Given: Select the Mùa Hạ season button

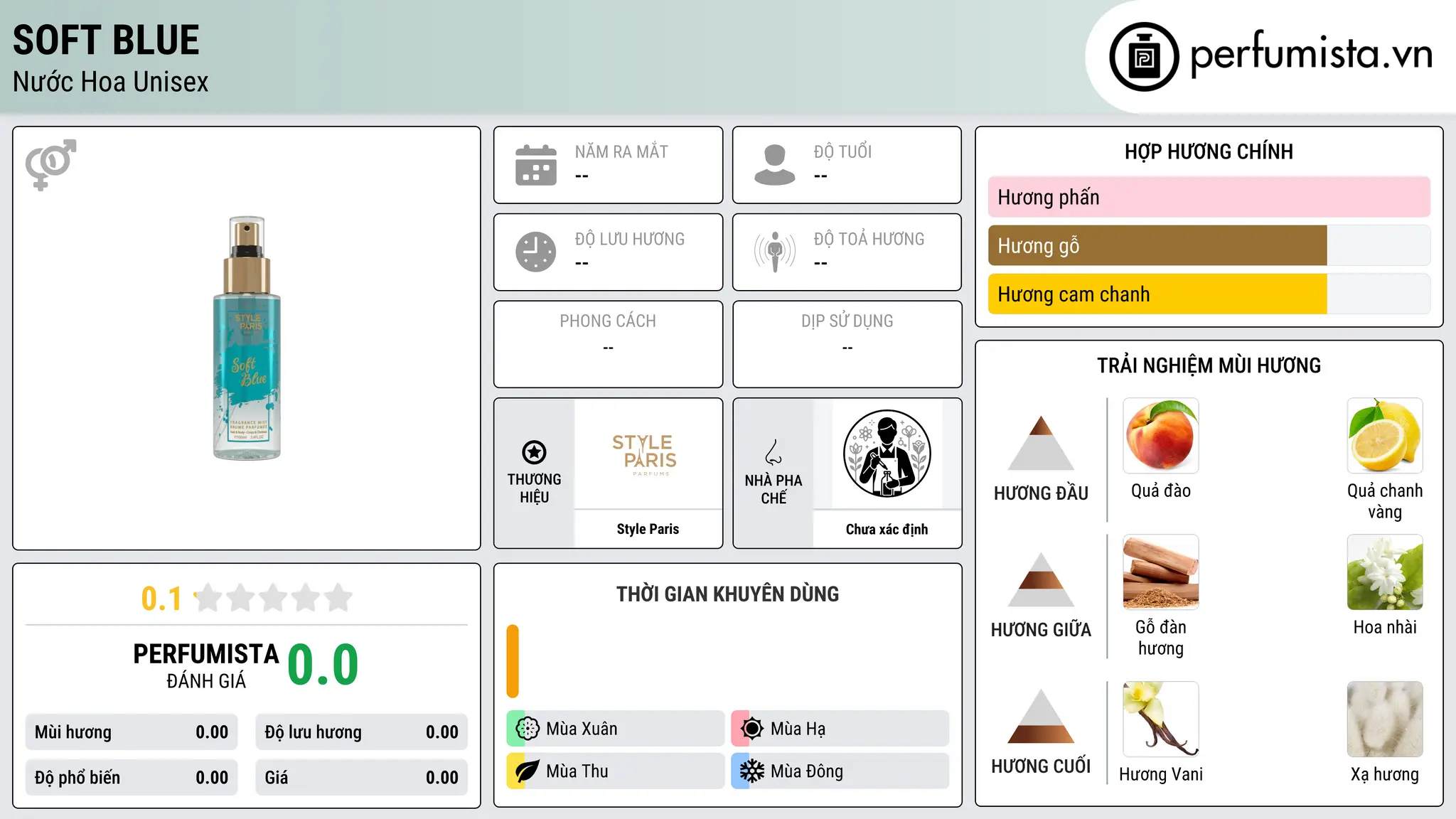Looking at the screenshot, I should click(840, 729).
